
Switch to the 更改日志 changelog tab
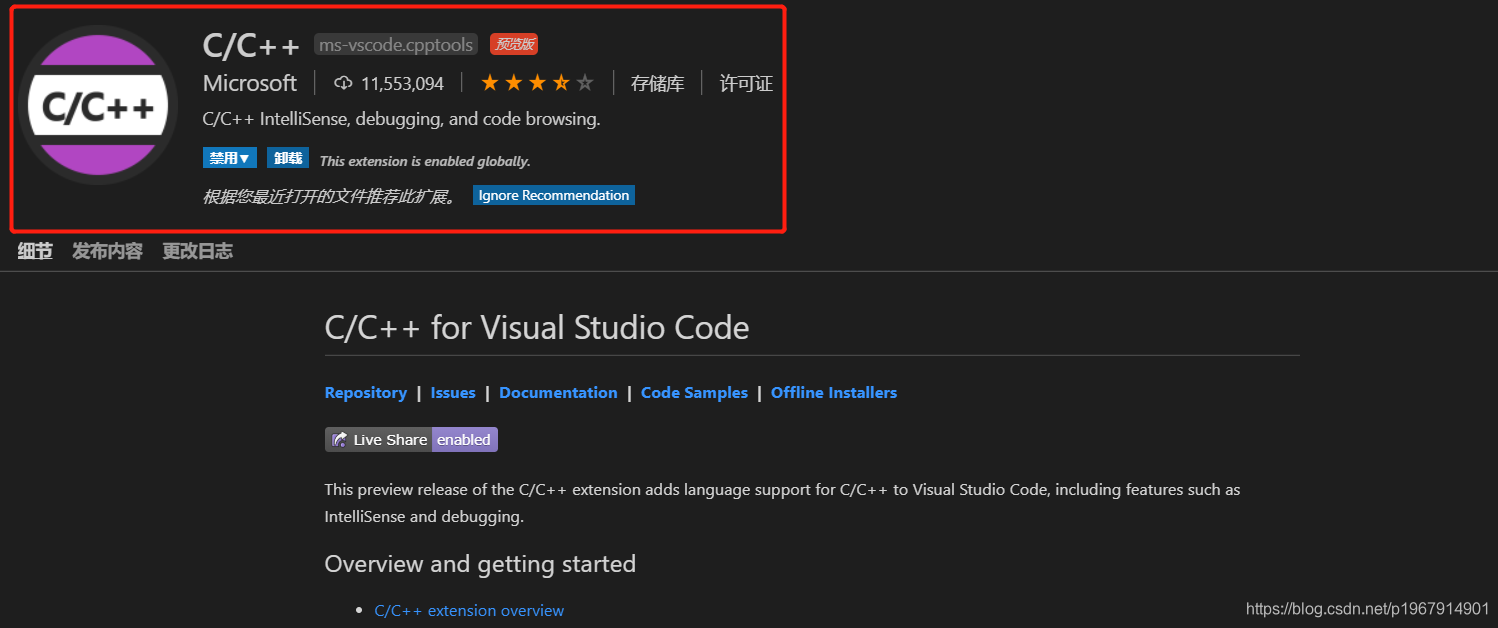pos(198,251)
